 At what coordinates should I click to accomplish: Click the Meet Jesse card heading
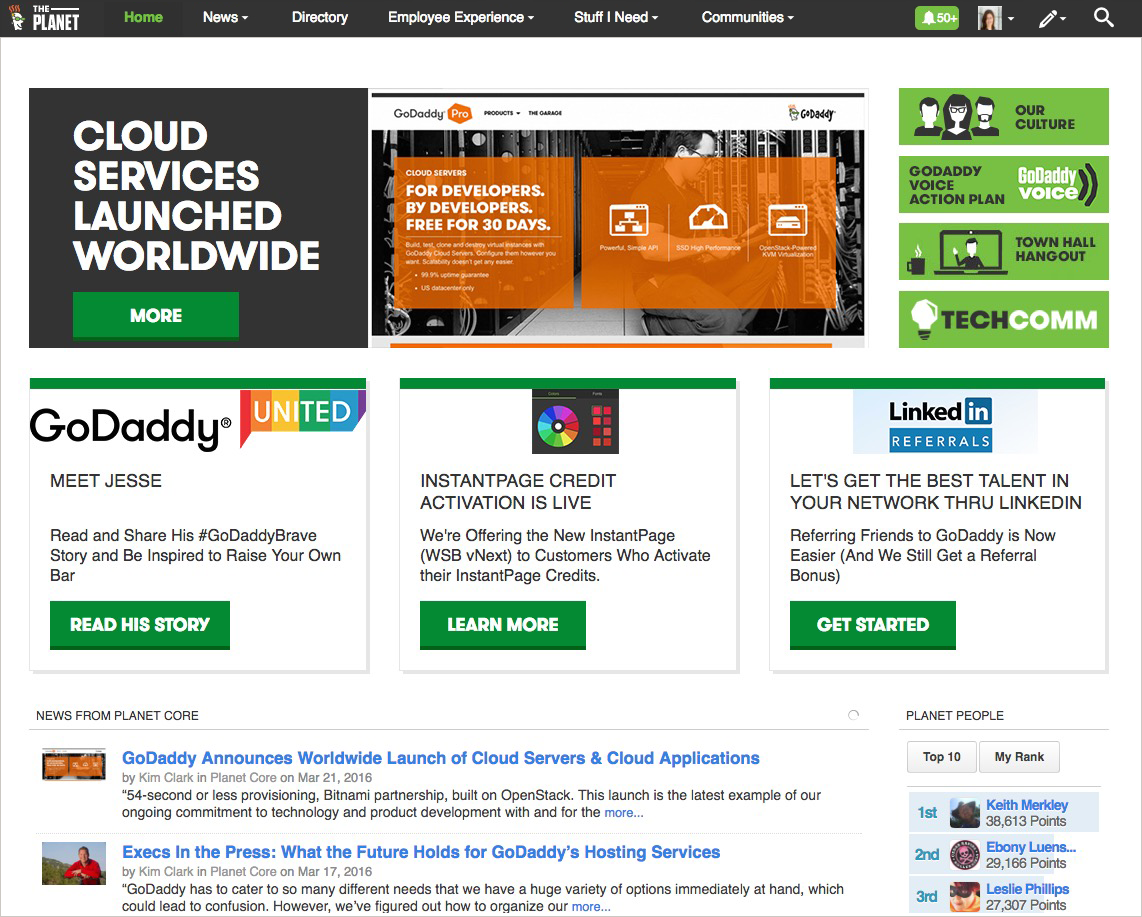point(106,481)
